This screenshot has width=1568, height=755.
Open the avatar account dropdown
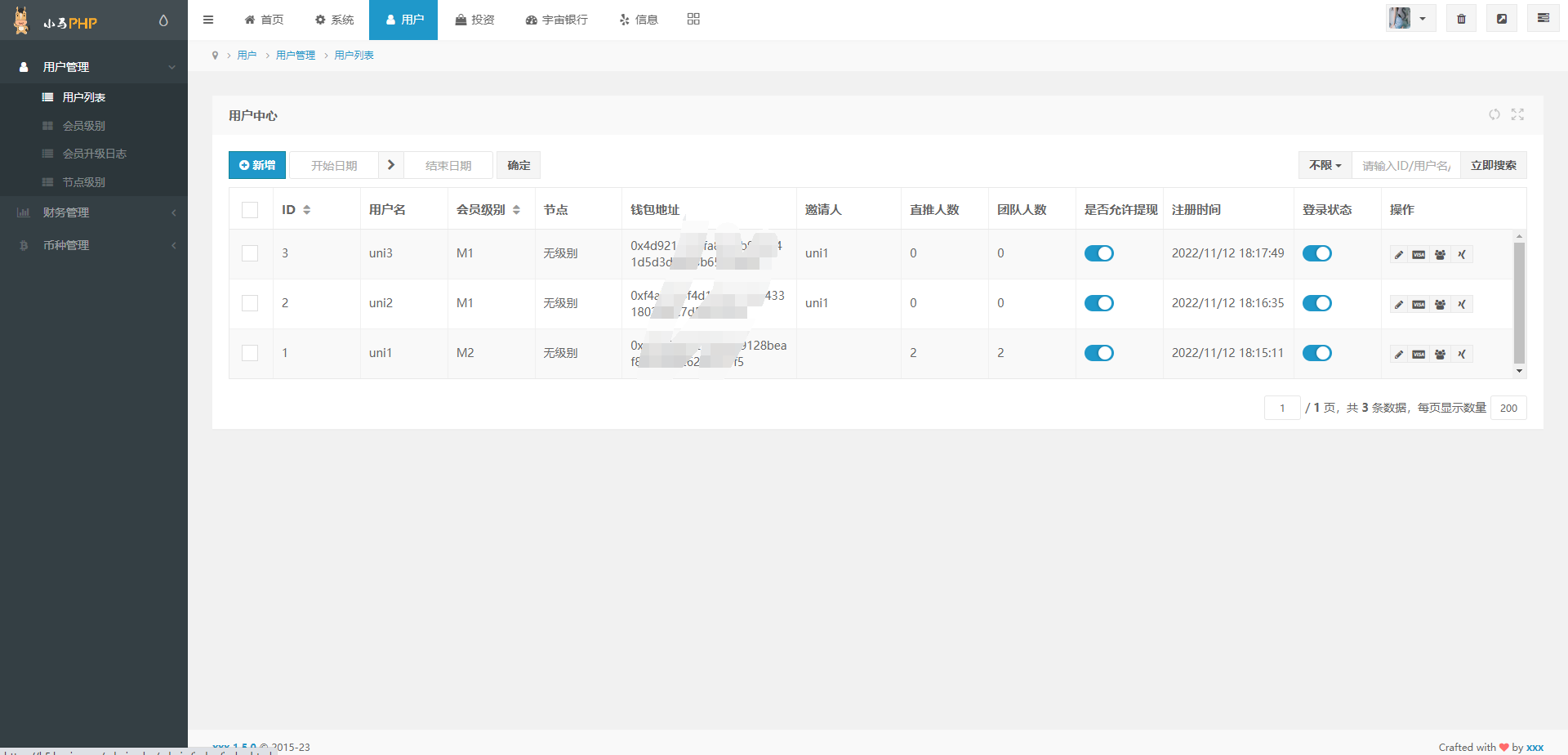[x=1410, y=19]
